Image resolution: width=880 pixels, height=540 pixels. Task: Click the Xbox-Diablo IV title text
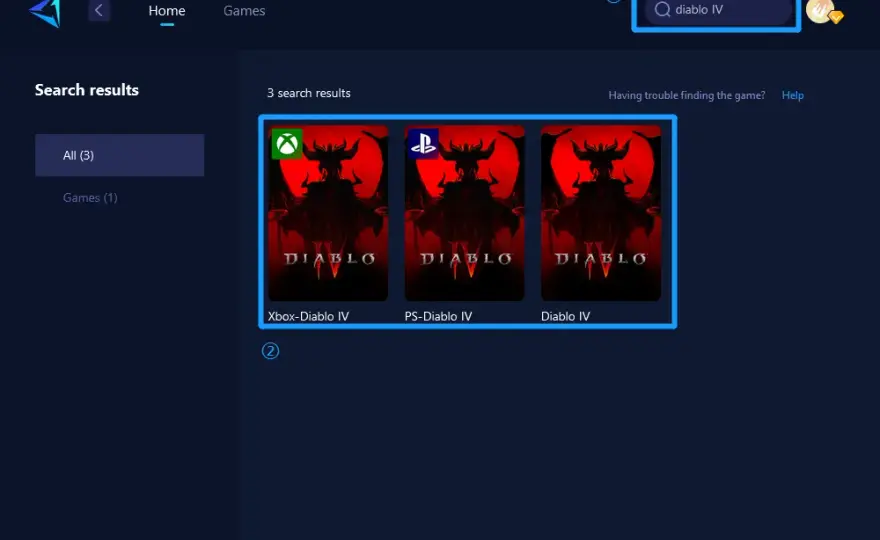[x=308, y=317]
